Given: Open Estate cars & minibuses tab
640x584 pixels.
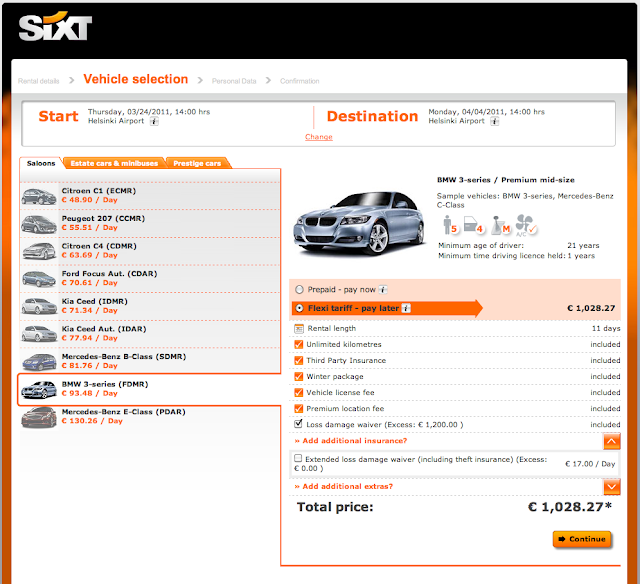Looking at the screenshot, I should pos(114,163).
